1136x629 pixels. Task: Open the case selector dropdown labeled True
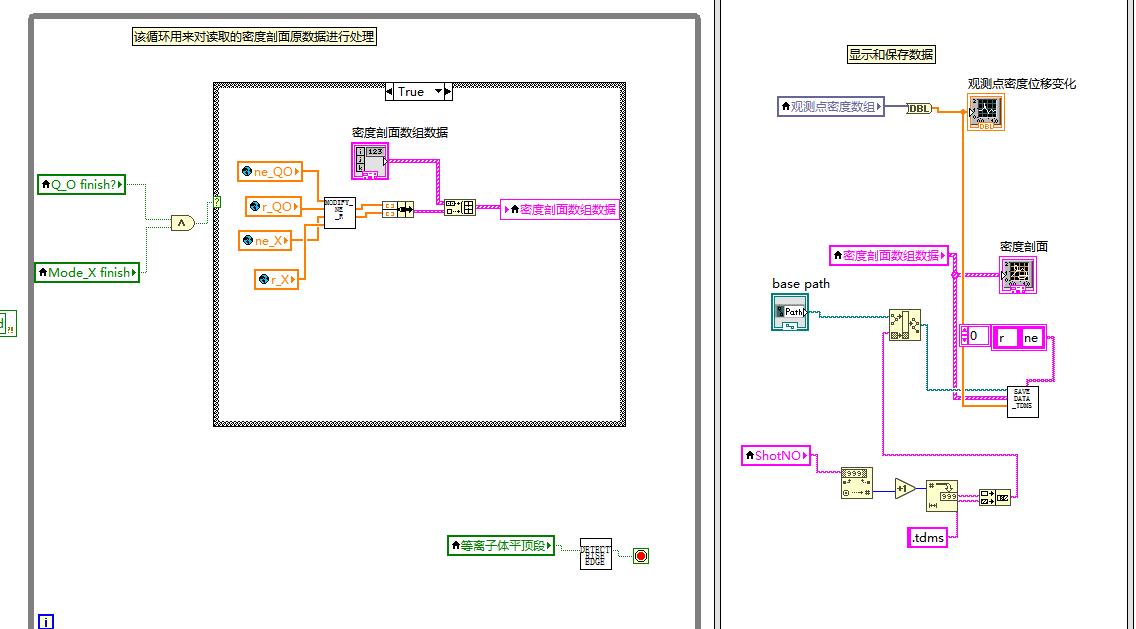pos(418,92)
